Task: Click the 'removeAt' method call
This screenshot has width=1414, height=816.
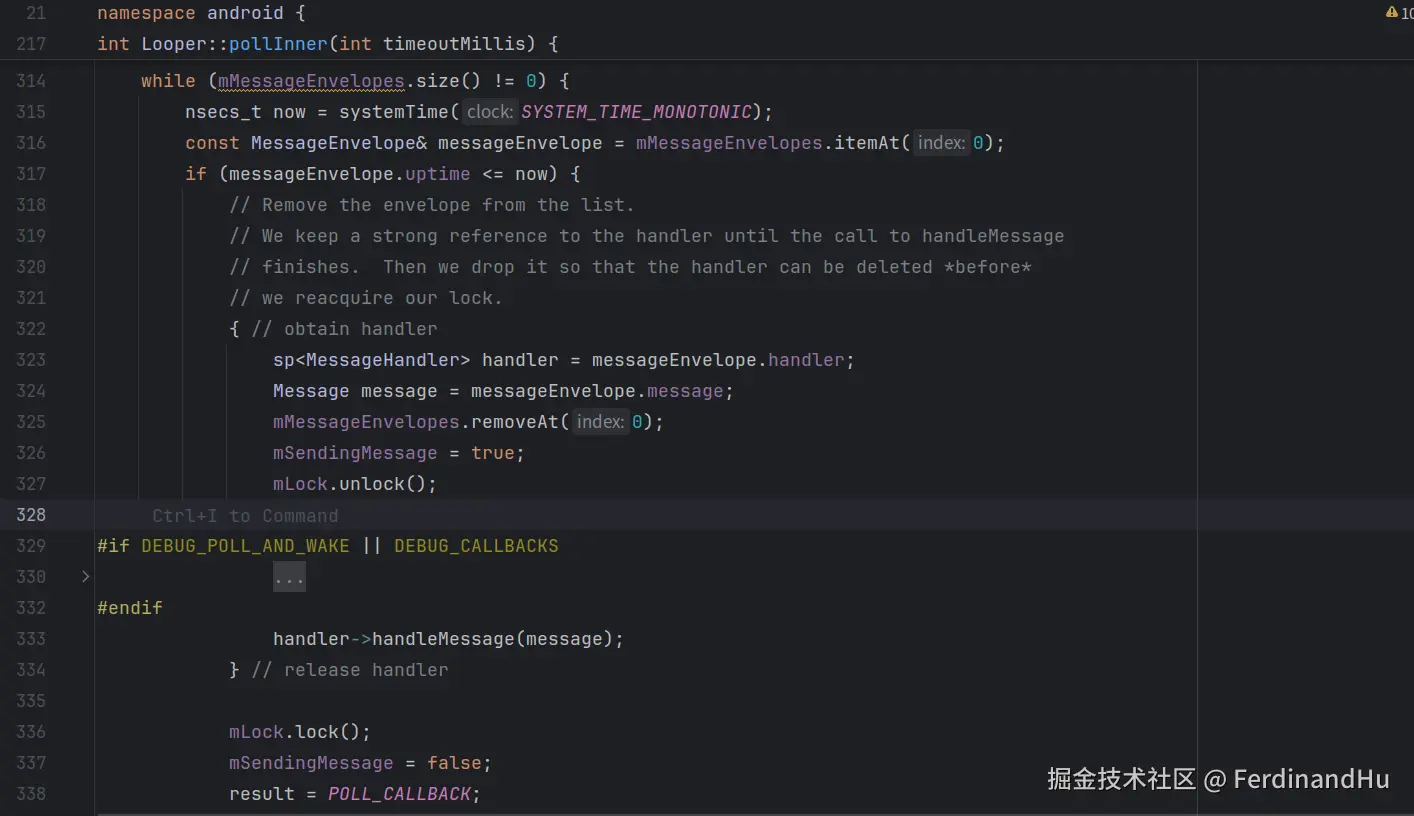Action: (515, 422)
